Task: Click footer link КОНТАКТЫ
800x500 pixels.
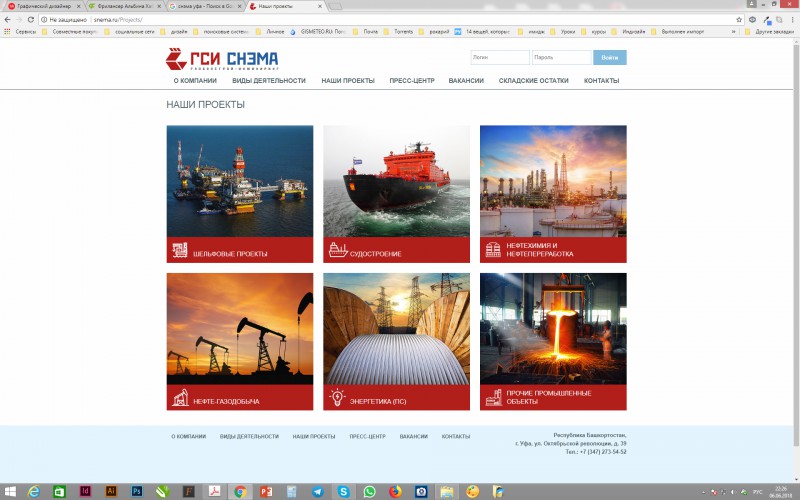Action: click(456, 436)
